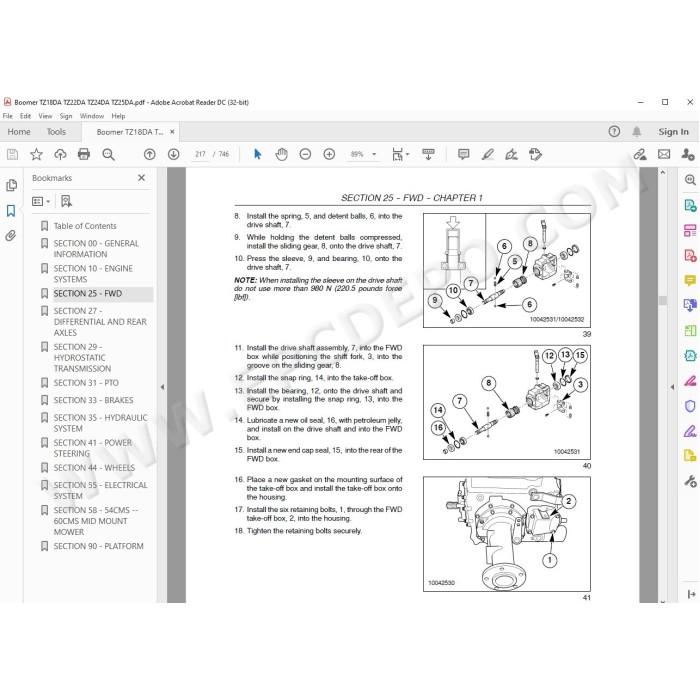Open the fit page options icon
Viewport: 700px width, 700px height.
[400, 154]
